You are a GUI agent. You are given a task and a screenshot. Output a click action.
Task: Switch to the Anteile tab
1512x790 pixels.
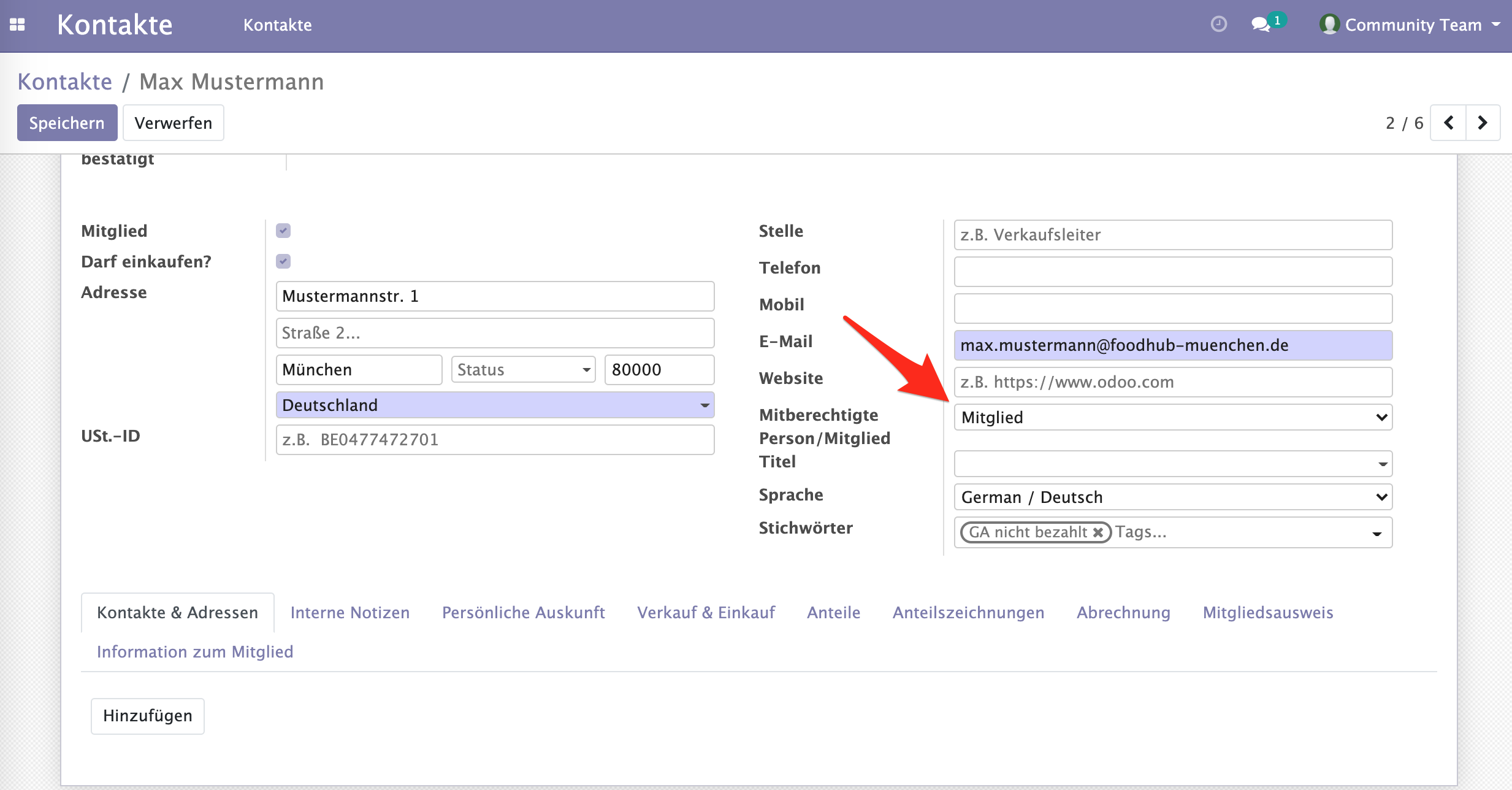point(833,612)
